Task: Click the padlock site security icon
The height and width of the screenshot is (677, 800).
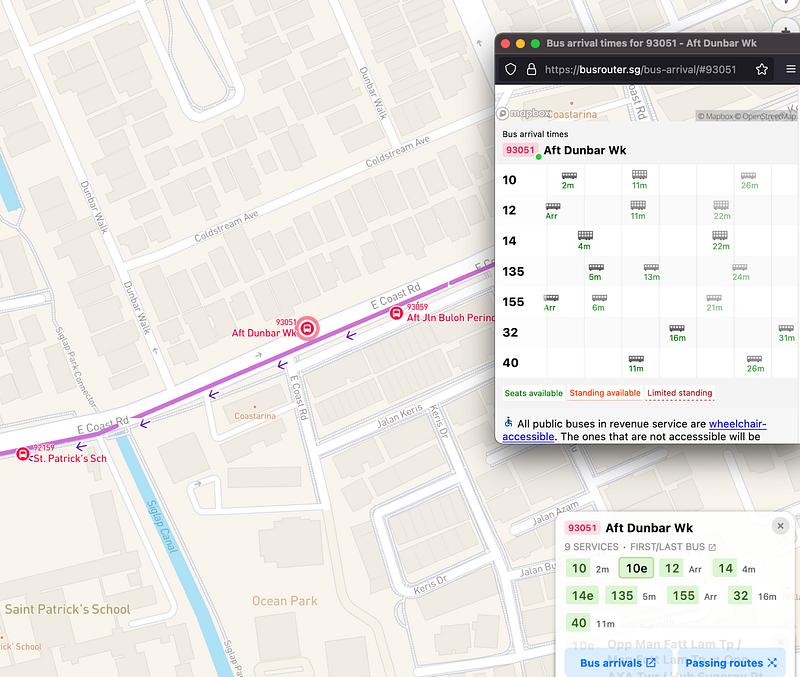Action: [531, 69]
